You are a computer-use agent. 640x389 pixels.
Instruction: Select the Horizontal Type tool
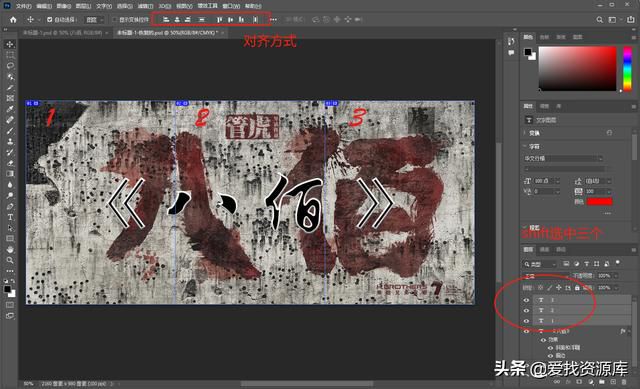click(10, 217)
